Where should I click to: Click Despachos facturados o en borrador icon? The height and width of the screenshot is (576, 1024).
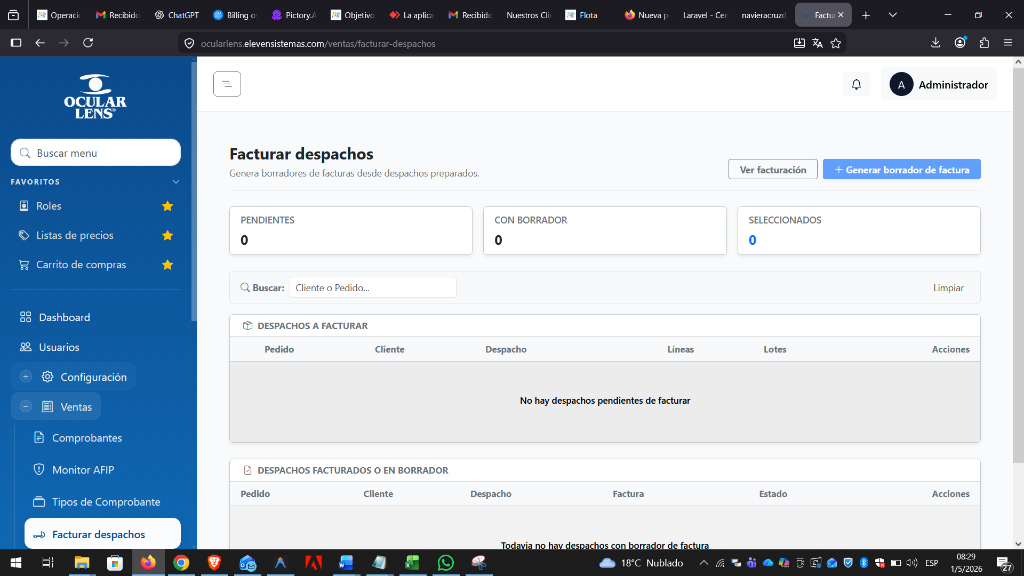(x=247, y=470)
